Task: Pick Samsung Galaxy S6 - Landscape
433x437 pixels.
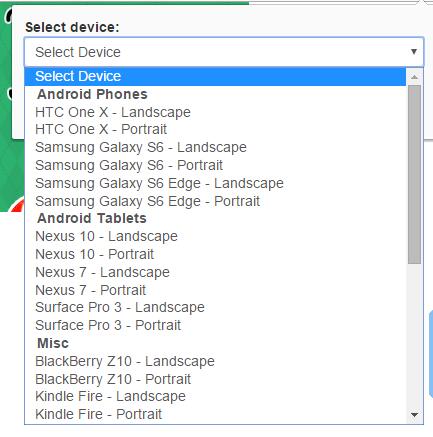Action: tap(215, 147)
